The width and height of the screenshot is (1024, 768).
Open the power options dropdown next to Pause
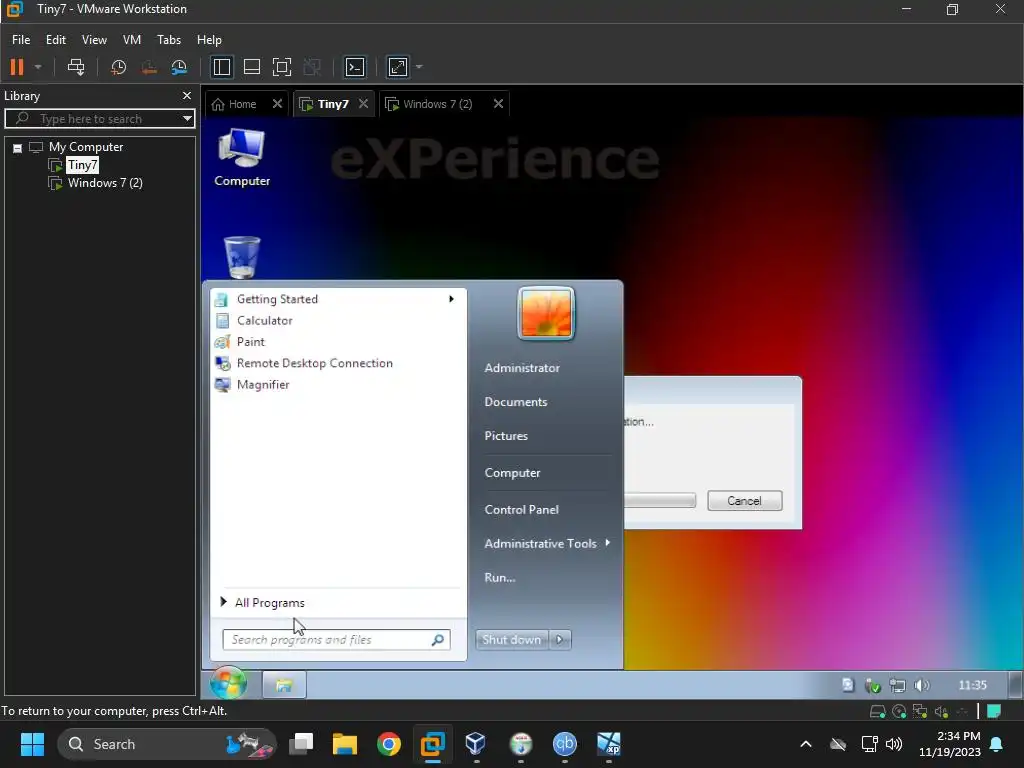click(38, 67)
